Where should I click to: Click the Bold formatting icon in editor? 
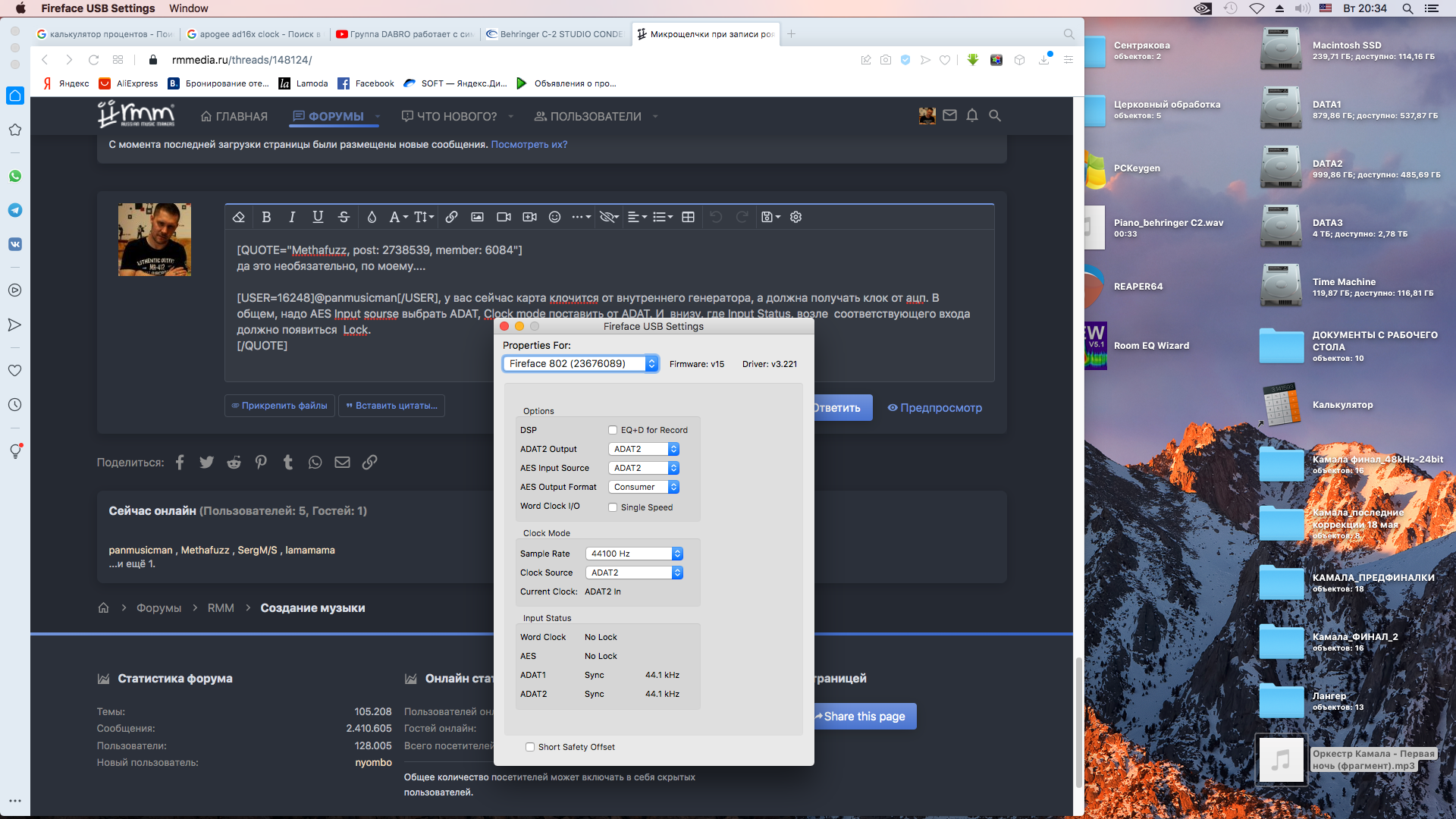point(266,217)
